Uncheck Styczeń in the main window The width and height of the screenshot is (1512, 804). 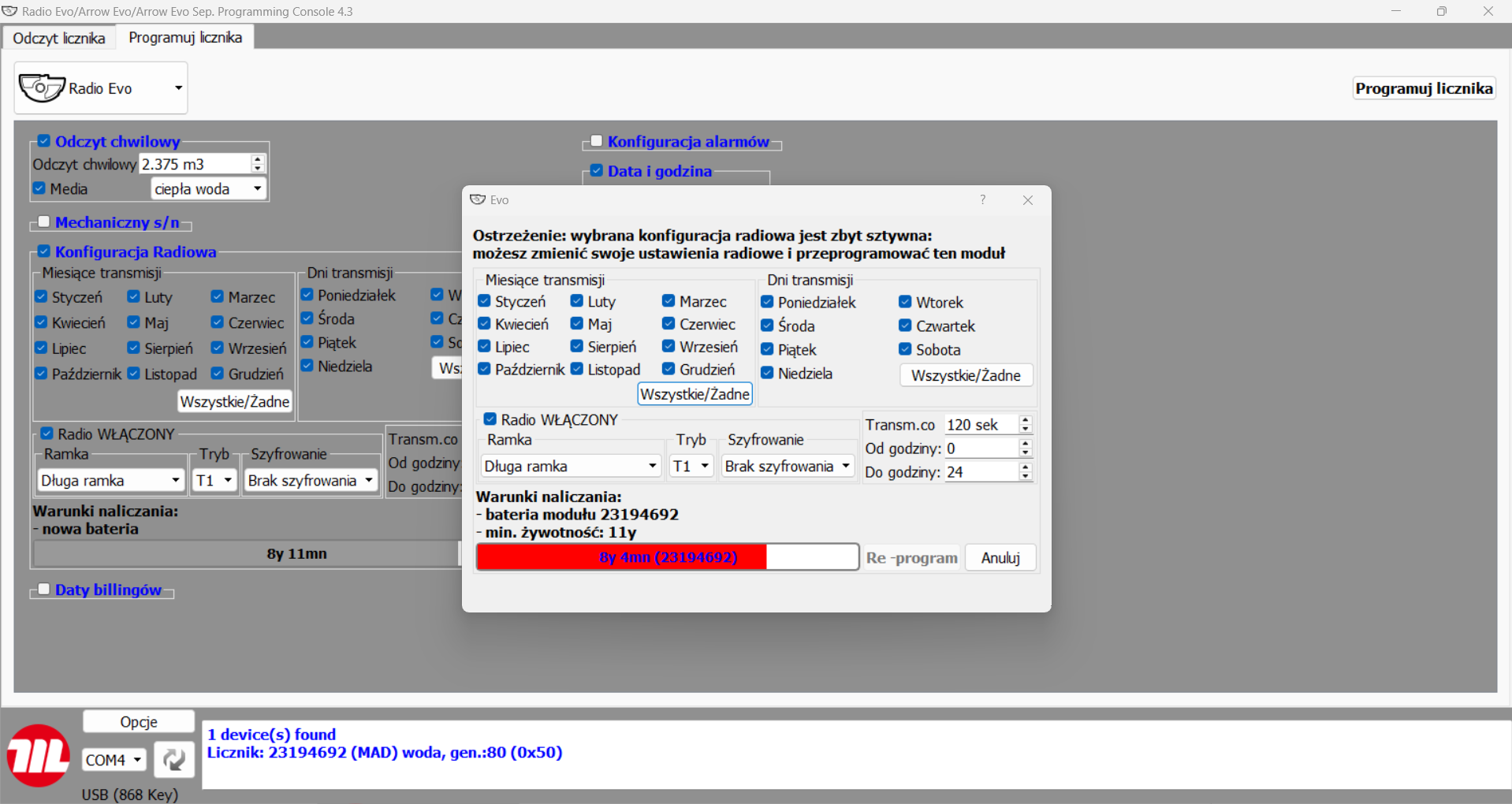[41, 296]
